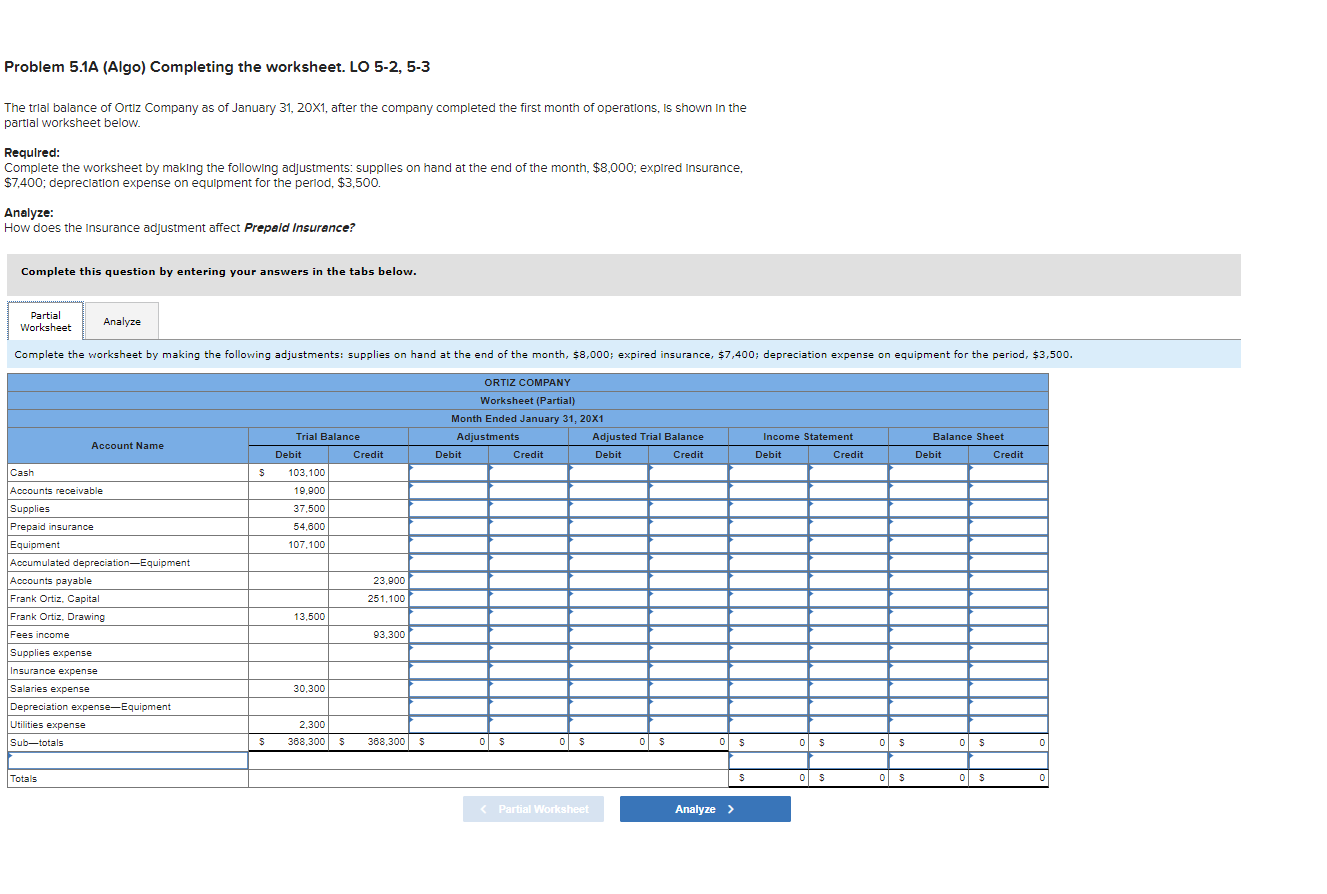Click the Depreciation expense—Equipment adjustments Debit cell
The image size is (1327, 894).
pos(448,706)
